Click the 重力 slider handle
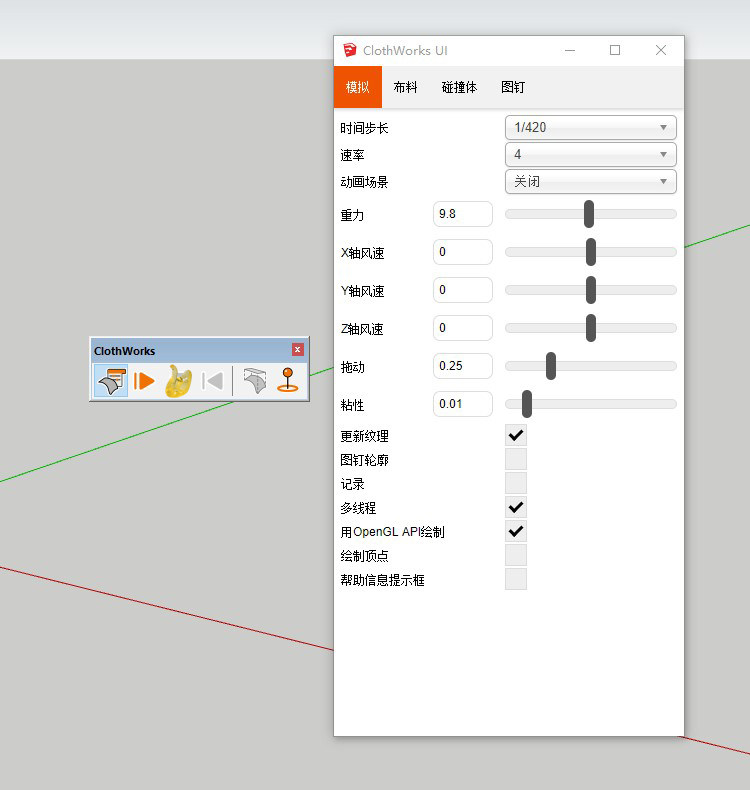 coord(589,214)
